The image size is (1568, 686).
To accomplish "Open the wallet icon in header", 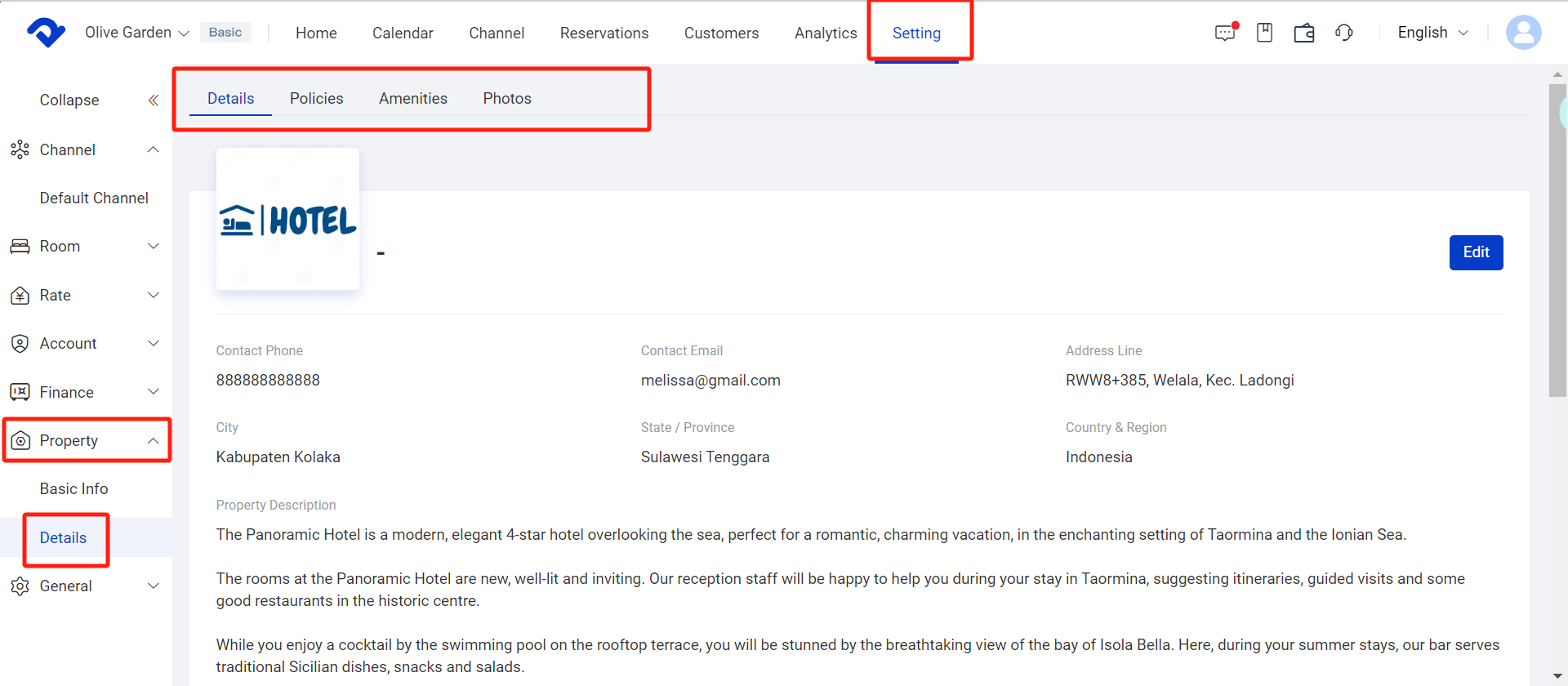I will click(x=1304, y=33).
